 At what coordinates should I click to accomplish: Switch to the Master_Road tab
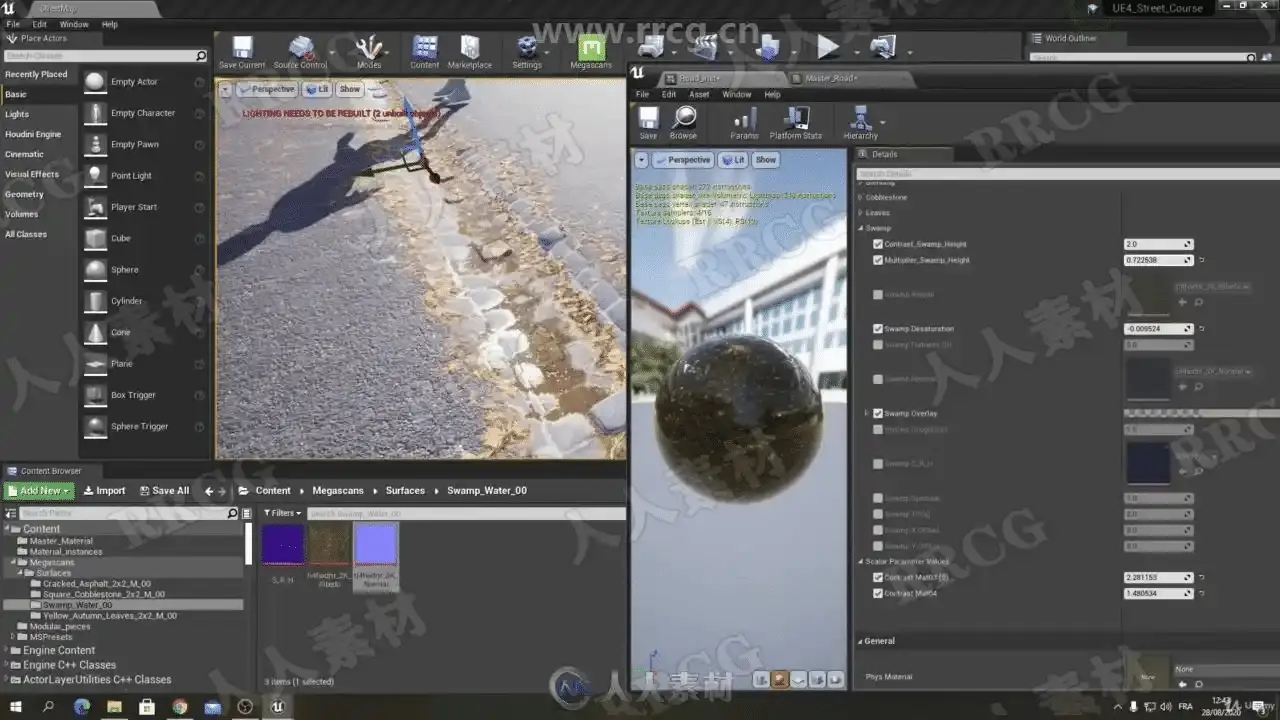point(831,78)
